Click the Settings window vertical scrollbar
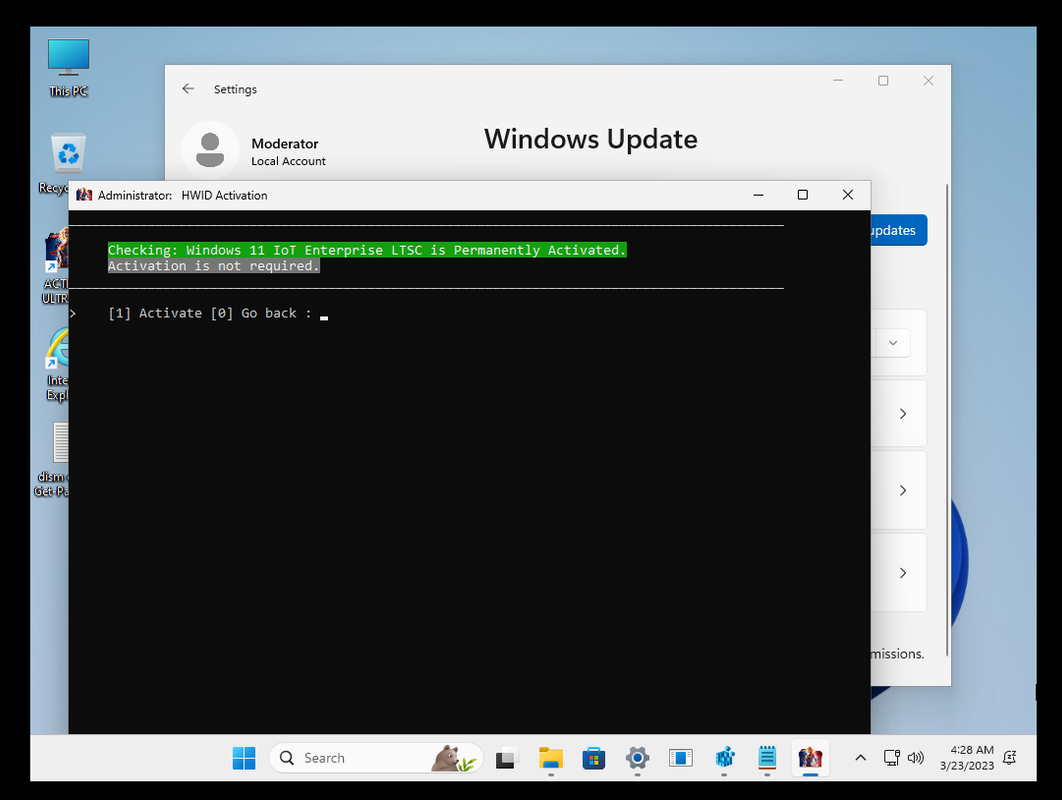Viewport: 1062px width, 800px height. [947, 420]
